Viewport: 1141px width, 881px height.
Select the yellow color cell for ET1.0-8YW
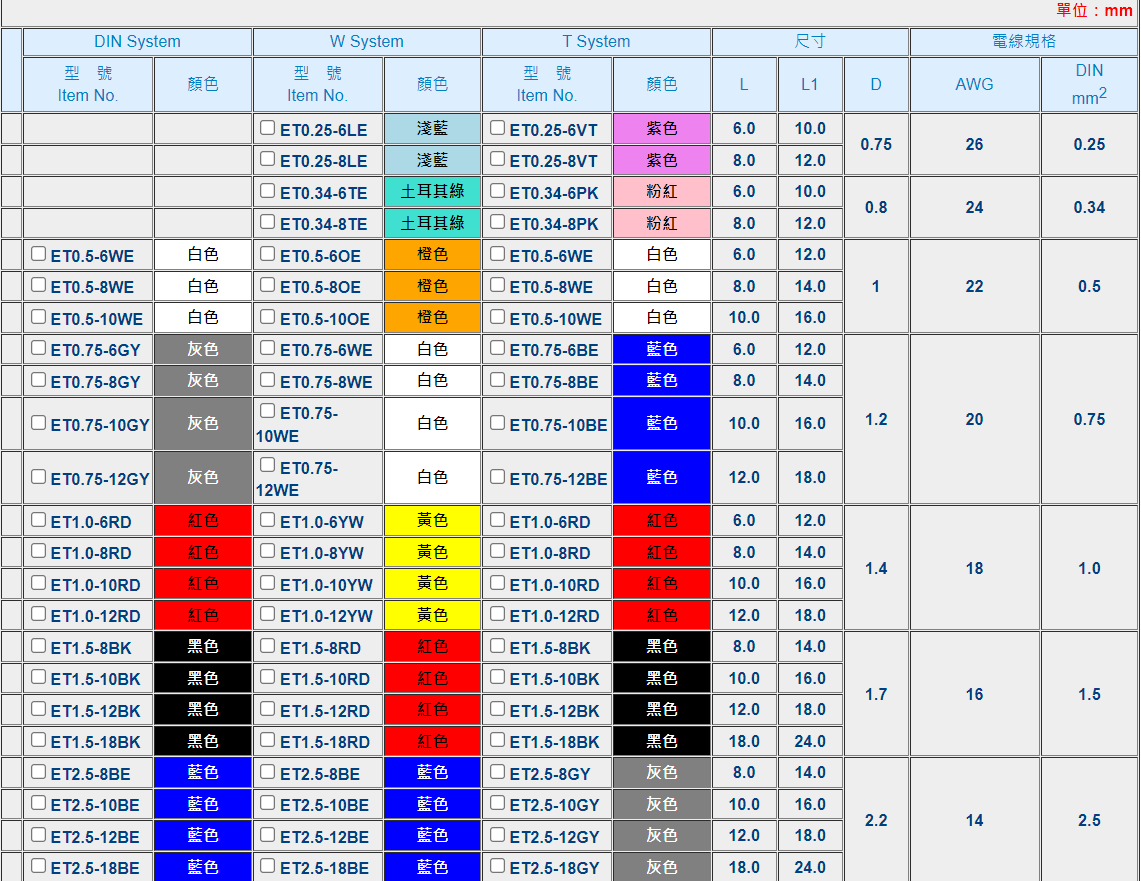[432, 552]
